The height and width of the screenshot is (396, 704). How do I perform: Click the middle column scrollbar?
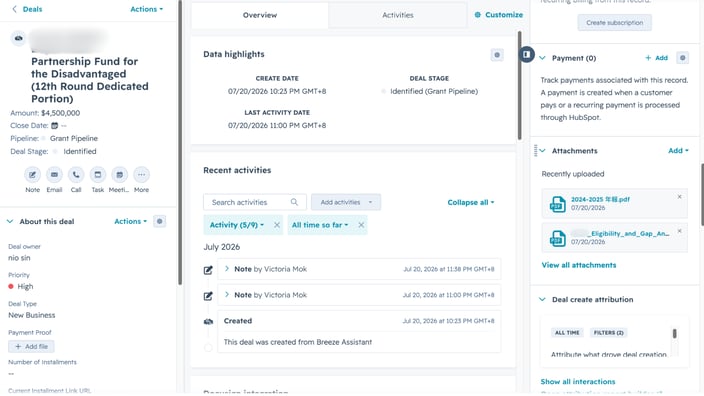pyautogui.click(x=519, y=85)
